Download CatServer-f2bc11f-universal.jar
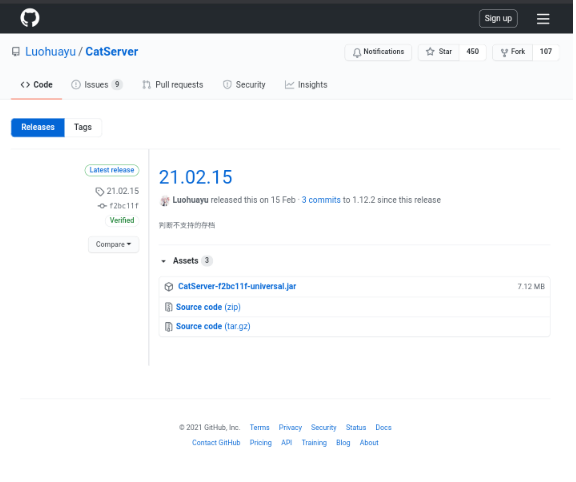The height and width of the screenshot is (482, 576). click(237, 287)
